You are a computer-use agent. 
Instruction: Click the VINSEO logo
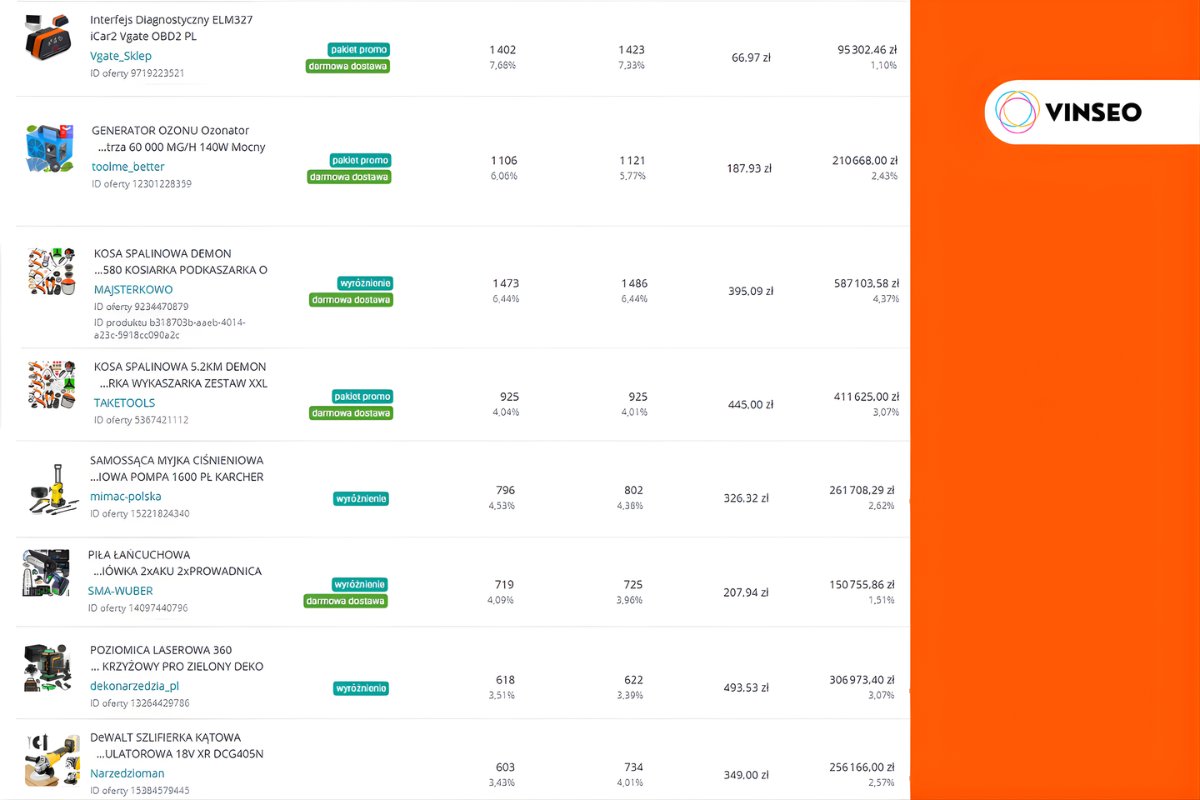(x=1069, y=111)
